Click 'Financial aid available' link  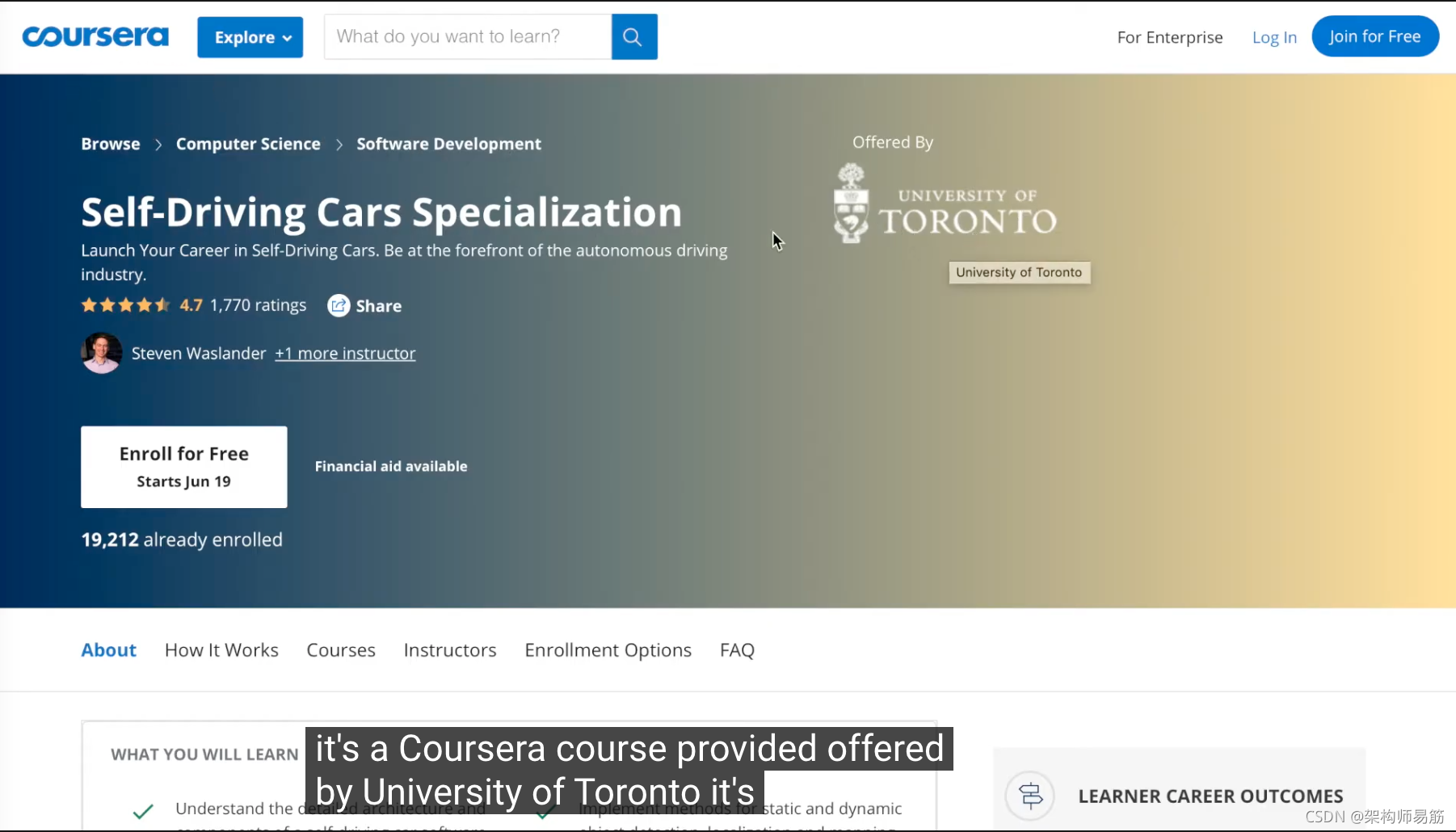(391, 466)
